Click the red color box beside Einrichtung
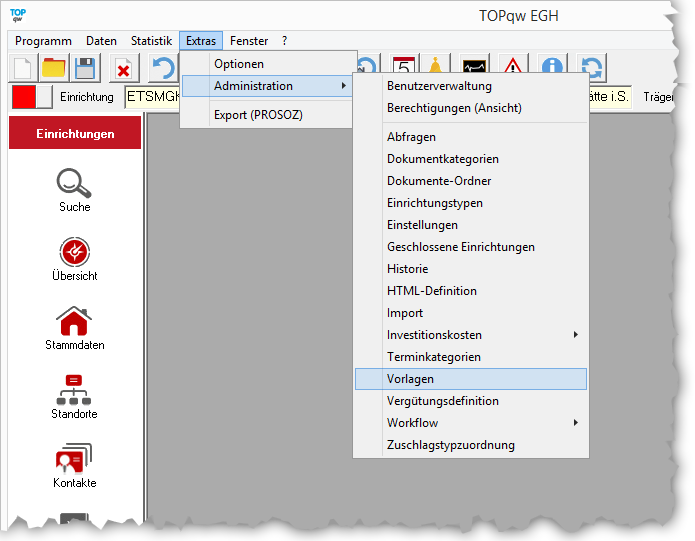The width and height of the screenshot is (695, 541). 23,97
